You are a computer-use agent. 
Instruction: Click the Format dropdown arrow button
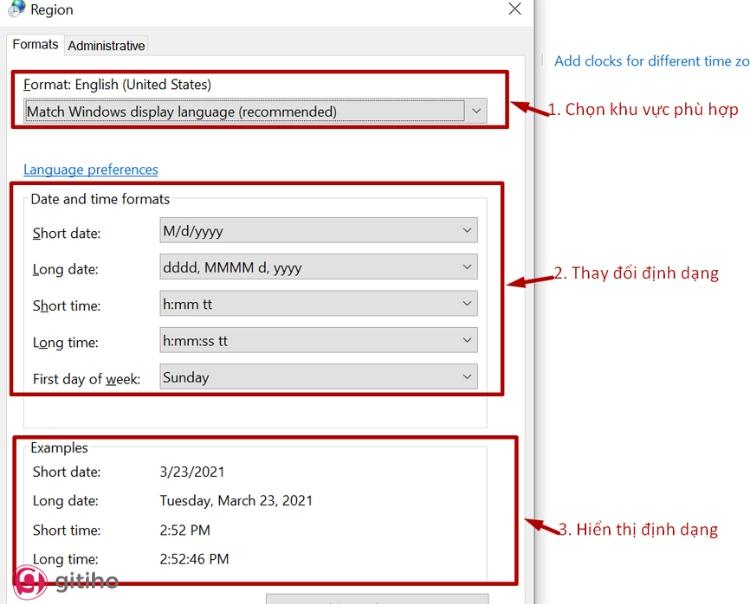476,111
